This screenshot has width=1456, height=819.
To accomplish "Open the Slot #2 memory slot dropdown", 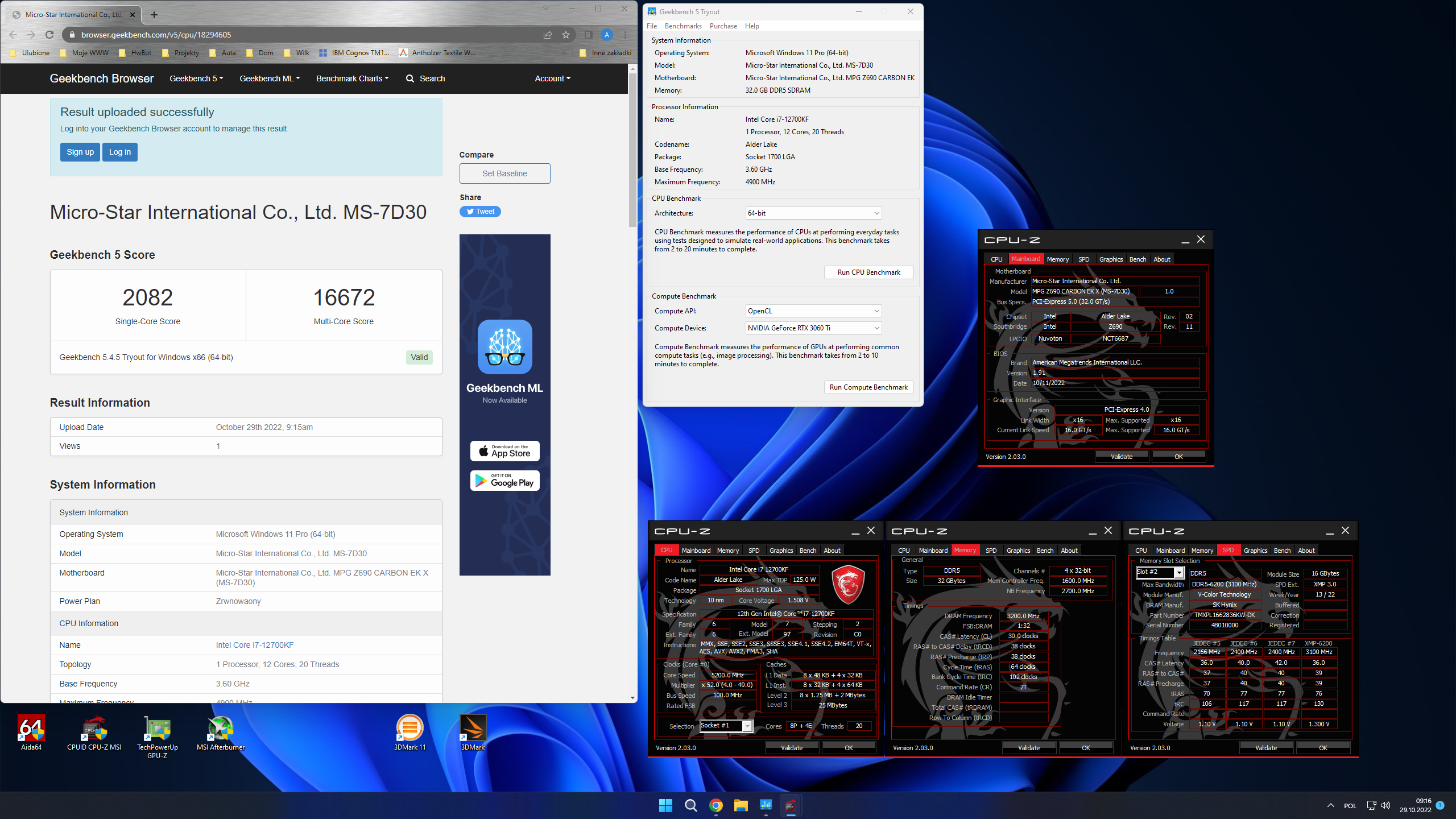I will [1160, 572].
